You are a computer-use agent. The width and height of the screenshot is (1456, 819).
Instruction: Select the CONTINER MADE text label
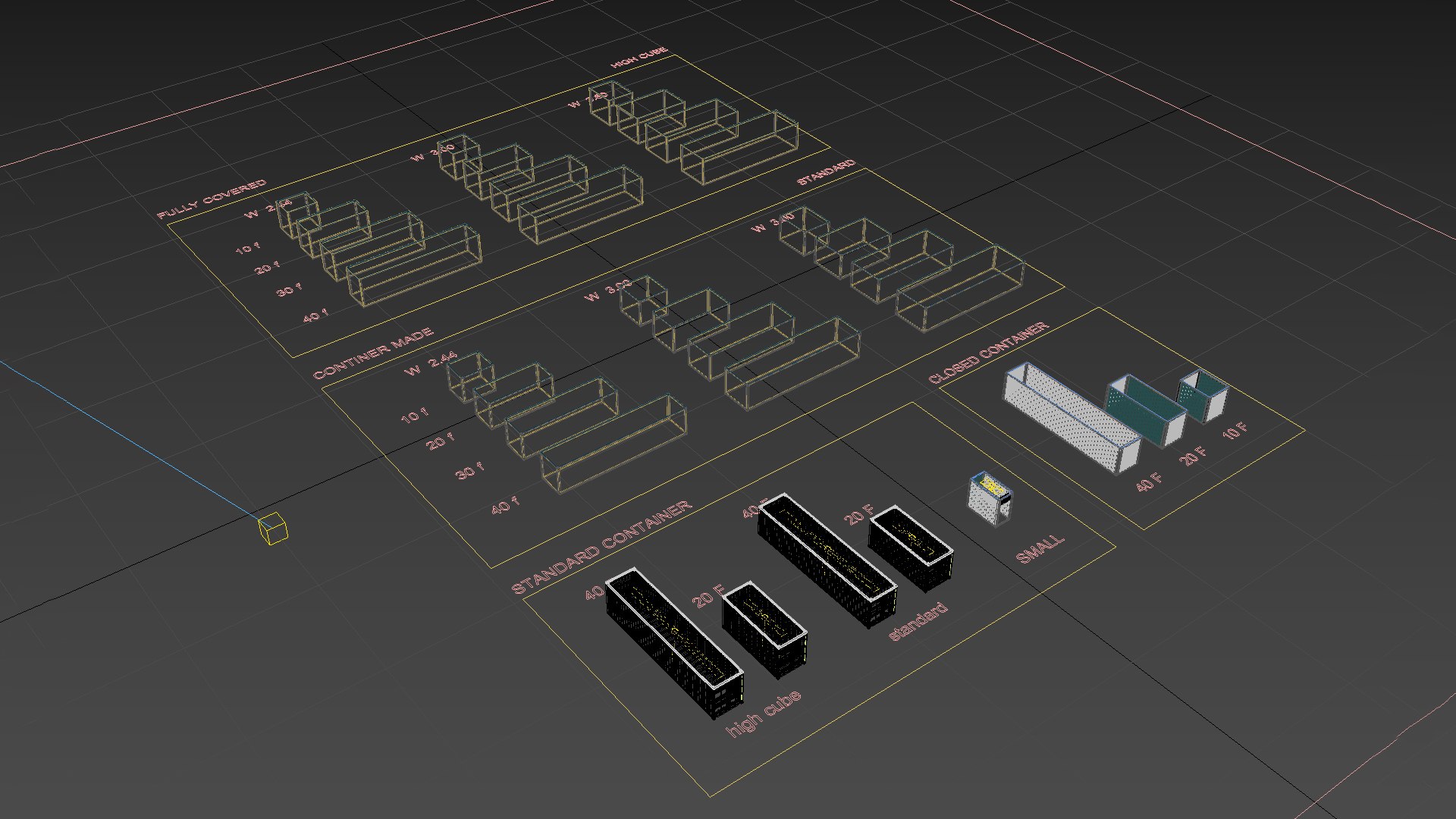(373, 353)
